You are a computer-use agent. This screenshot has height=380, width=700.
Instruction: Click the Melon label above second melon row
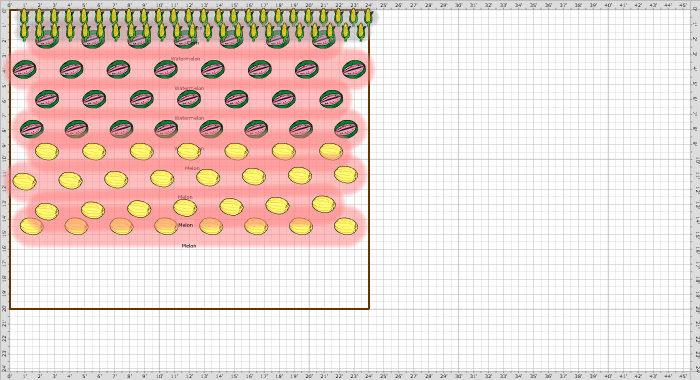(192, 168)
